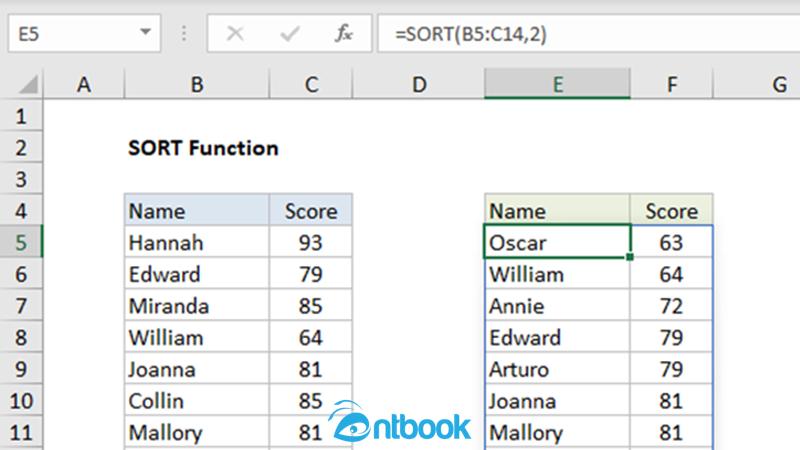This screenshot has height=450, width=800.
Task: Select 'Joanna' cell in column B
Action: click(x=197, y=369)
